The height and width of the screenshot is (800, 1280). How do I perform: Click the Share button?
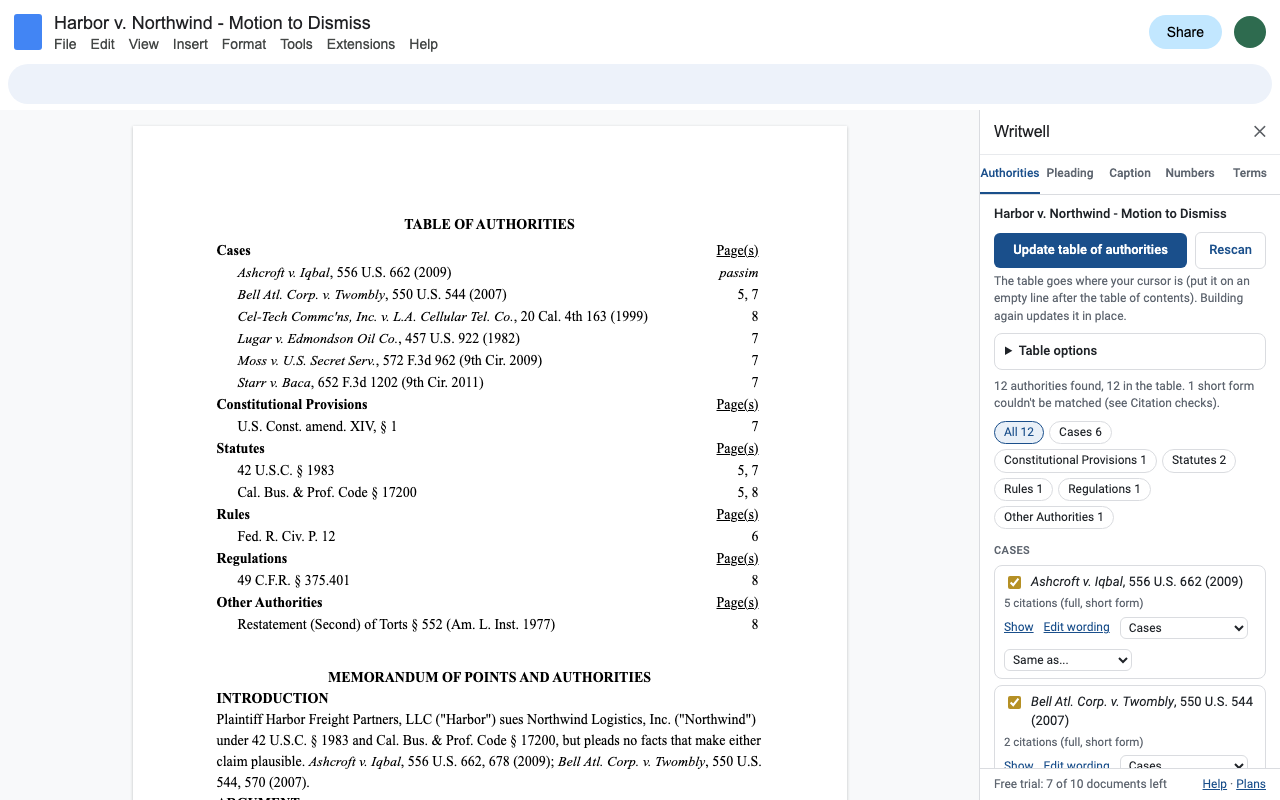1185,32
